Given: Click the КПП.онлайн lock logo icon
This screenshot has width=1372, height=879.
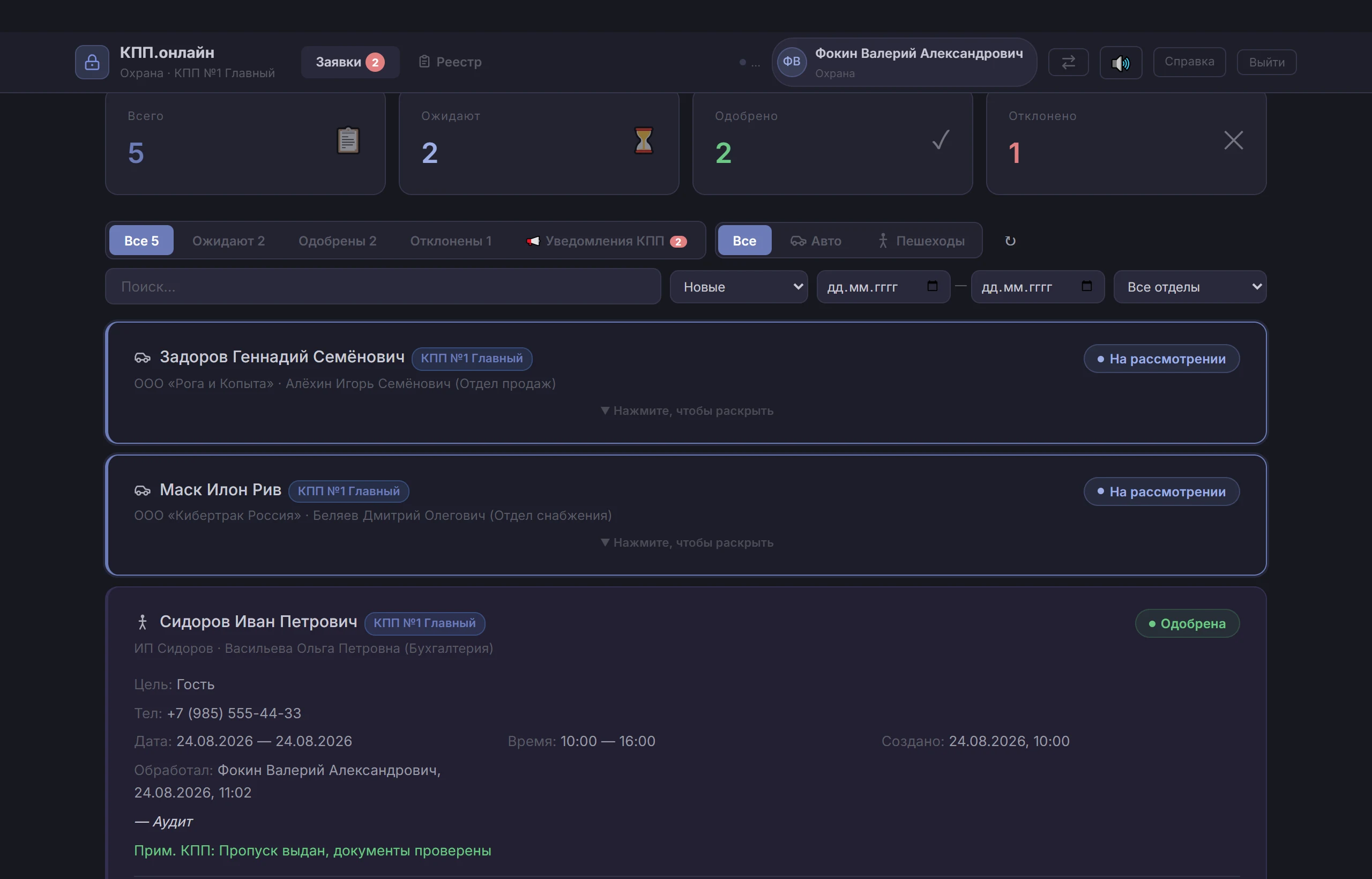Looking at the screenshot, I should [x=92, y=62].
